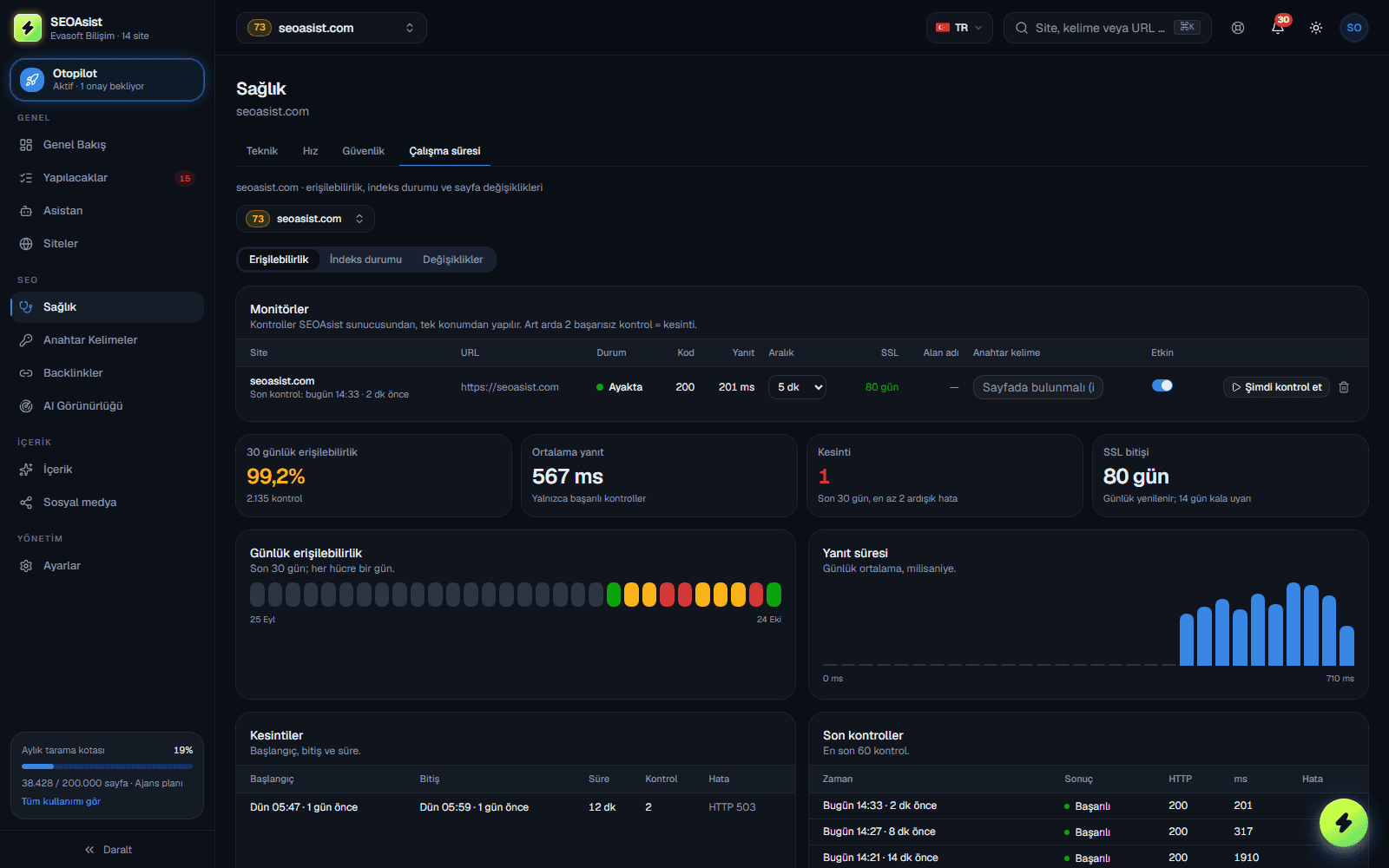Open the seoasist.com selector below the tabs
This screenshot has width=1389, height=868.
click(305, 219)
